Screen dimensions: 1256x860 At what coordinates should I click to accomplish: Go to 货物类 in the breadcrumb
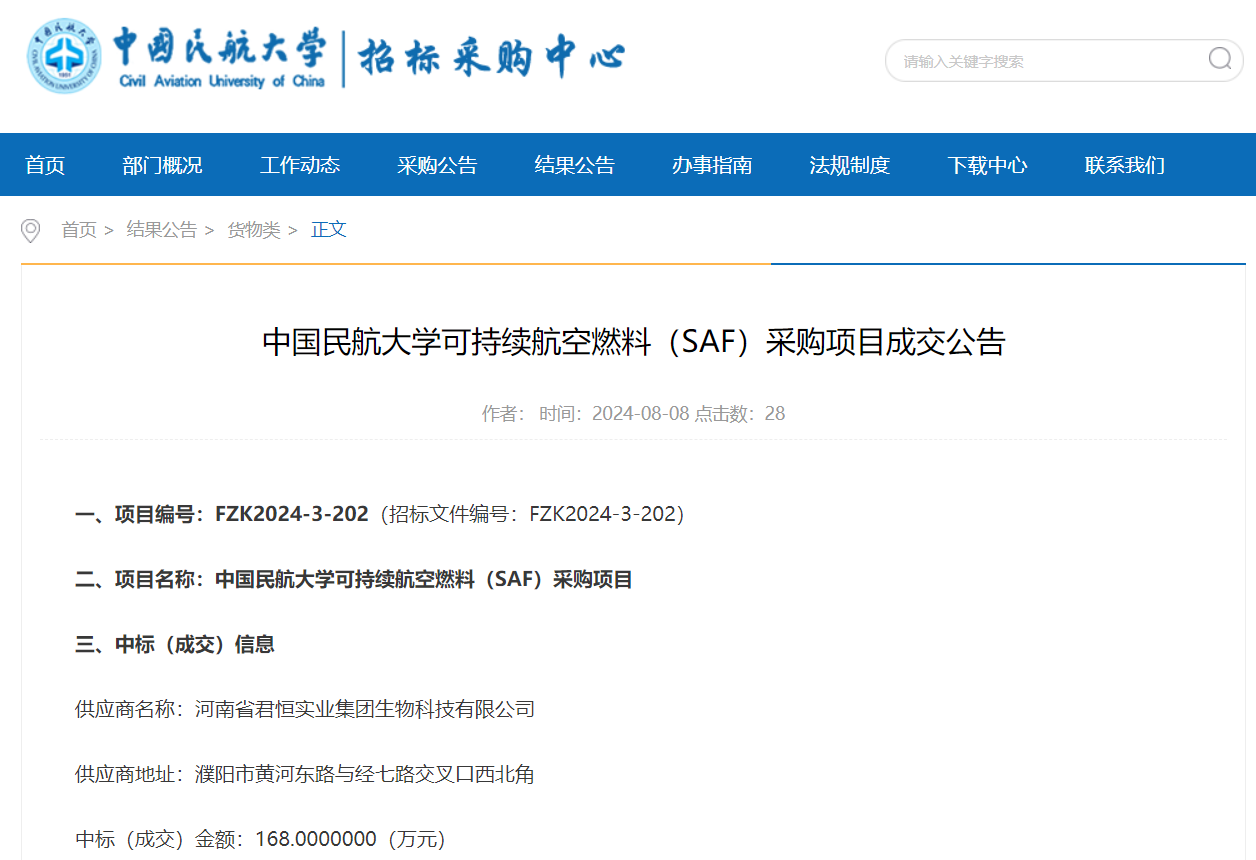point(254,230)
